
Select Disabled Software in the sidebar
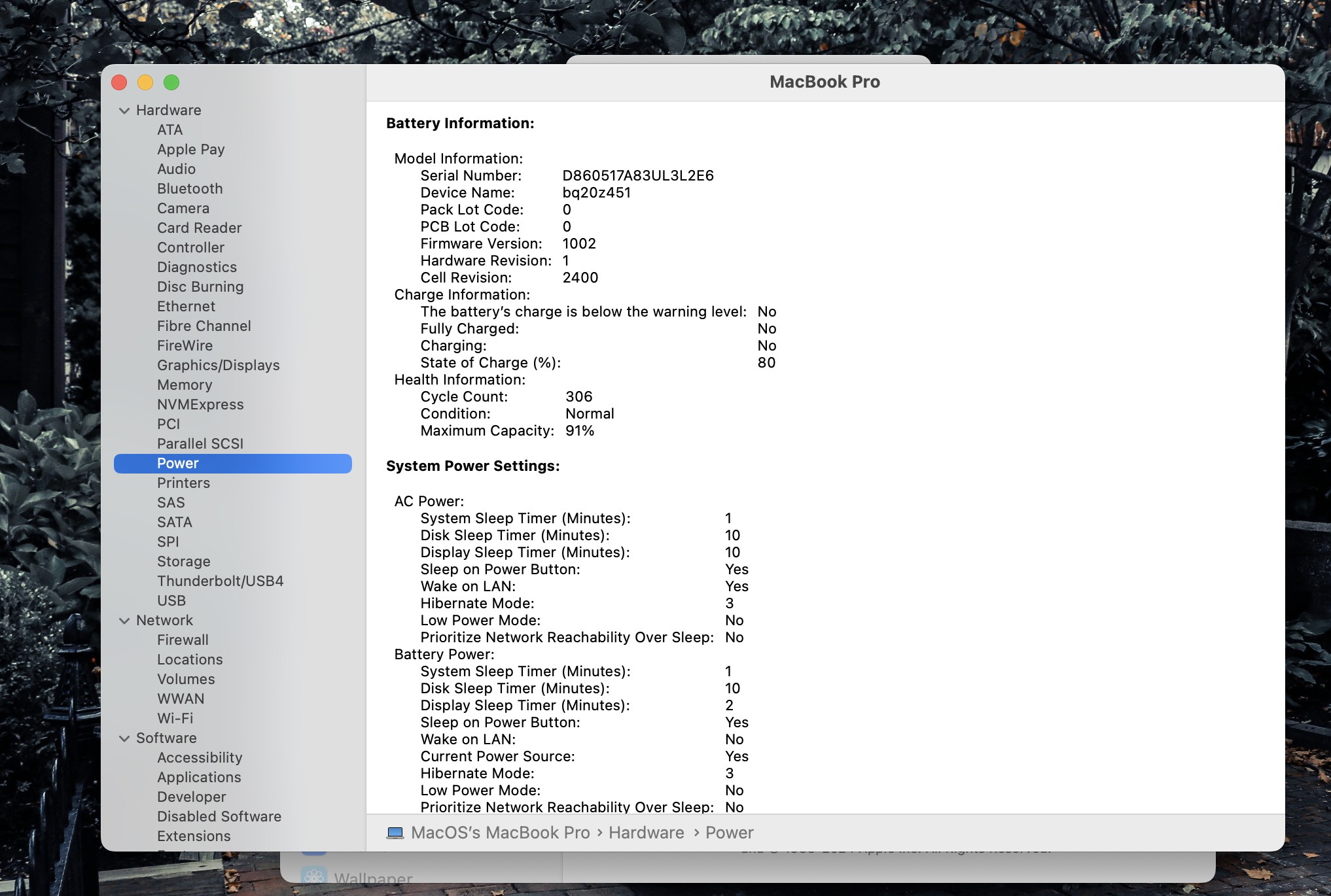pyautogui.click(x=219, y=816)
